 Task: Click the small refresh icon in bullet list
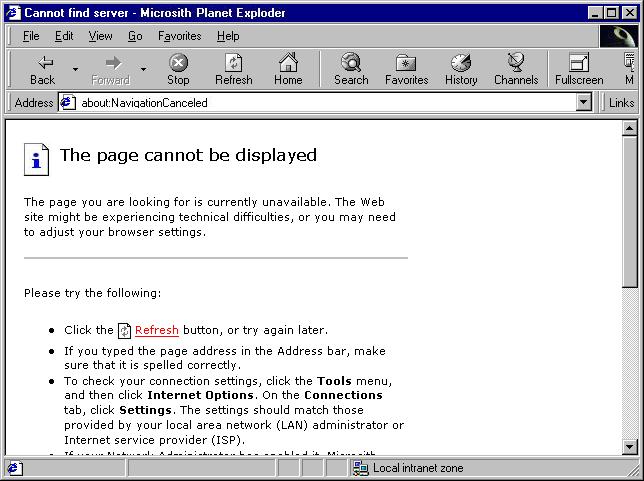[x=124, y=331]
